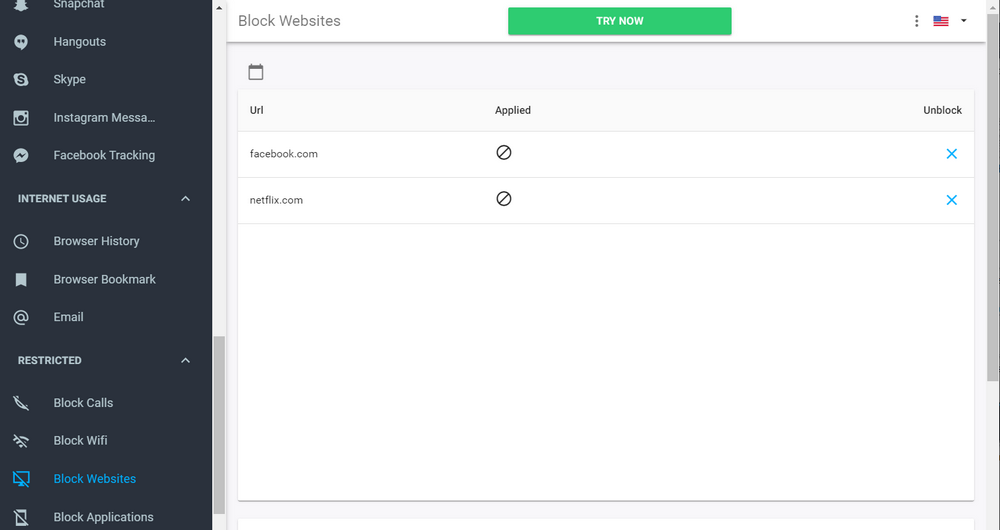
Task: Click the Block Wifi signal icon
Action: [21, 441]
